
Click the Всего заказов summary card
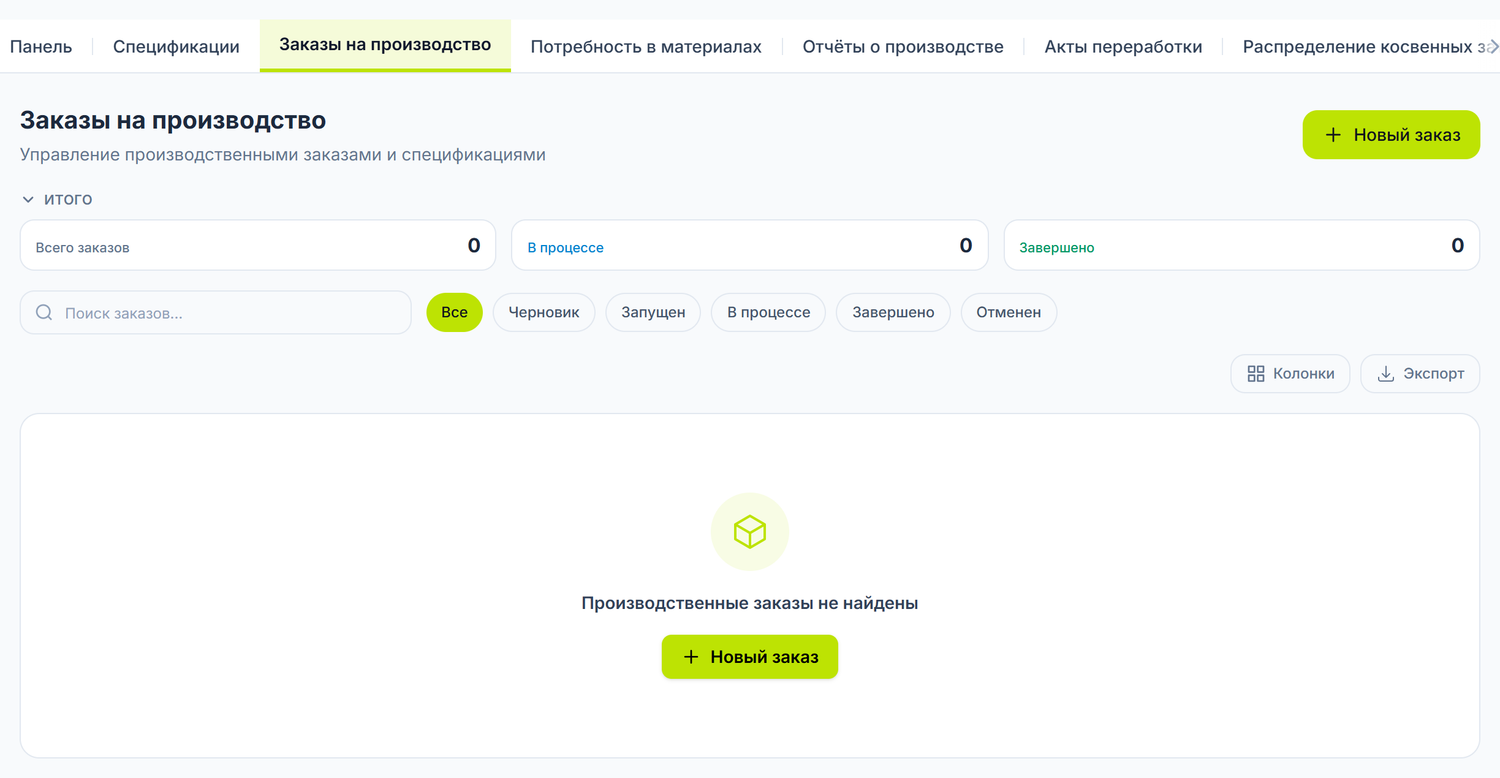pos(258,245)
